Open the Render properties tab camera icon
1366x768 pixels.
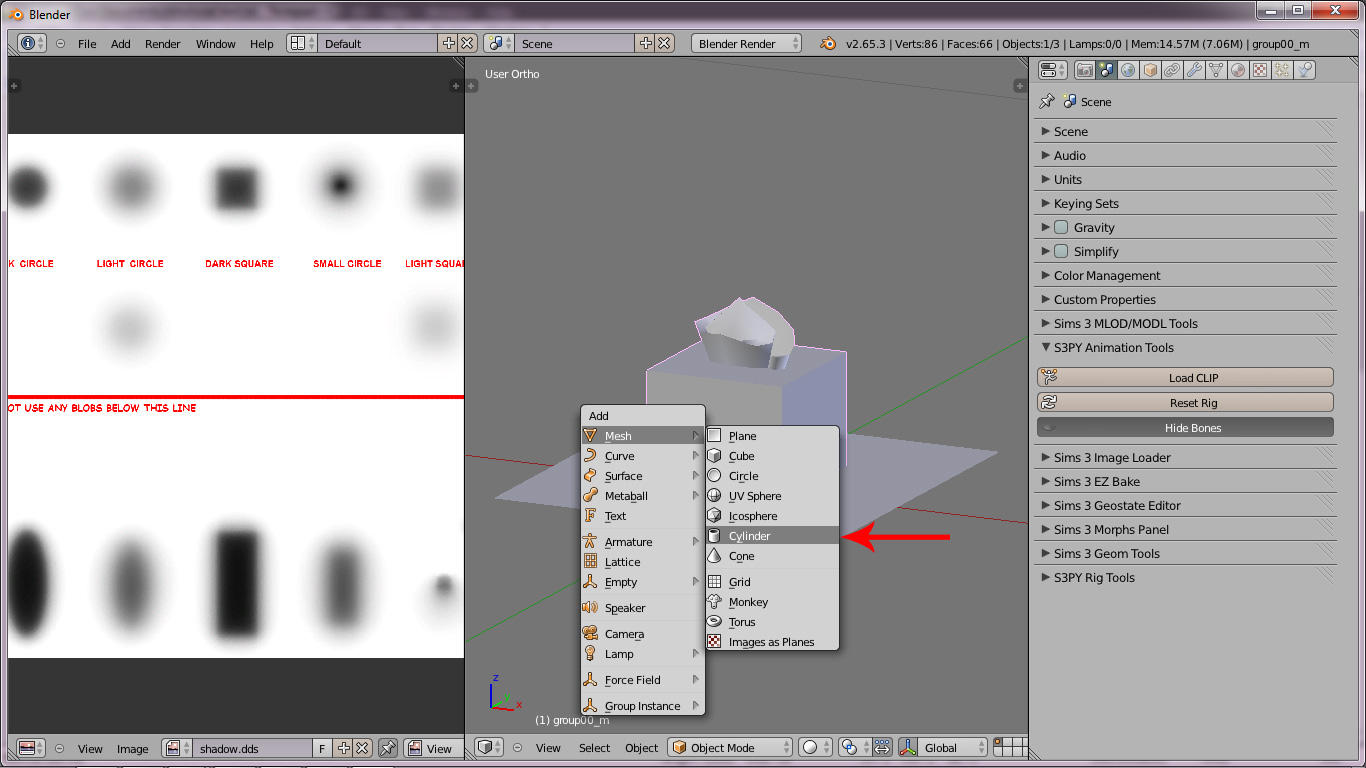click(1084, 70)
